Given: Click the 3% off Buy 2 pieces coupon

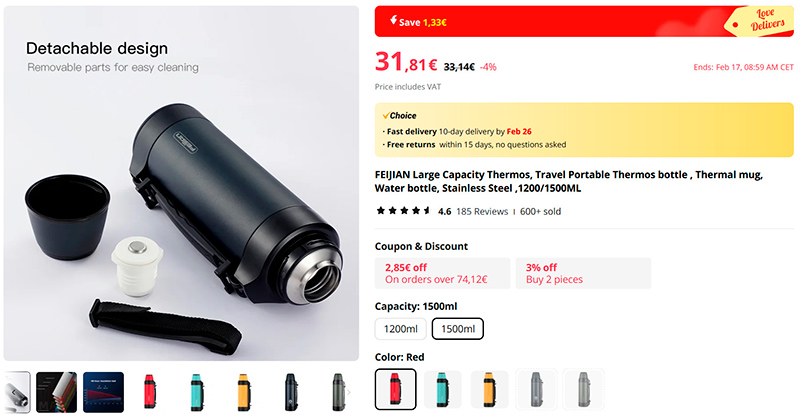Looking at the screenshot, I should click(x=582, y=273).
